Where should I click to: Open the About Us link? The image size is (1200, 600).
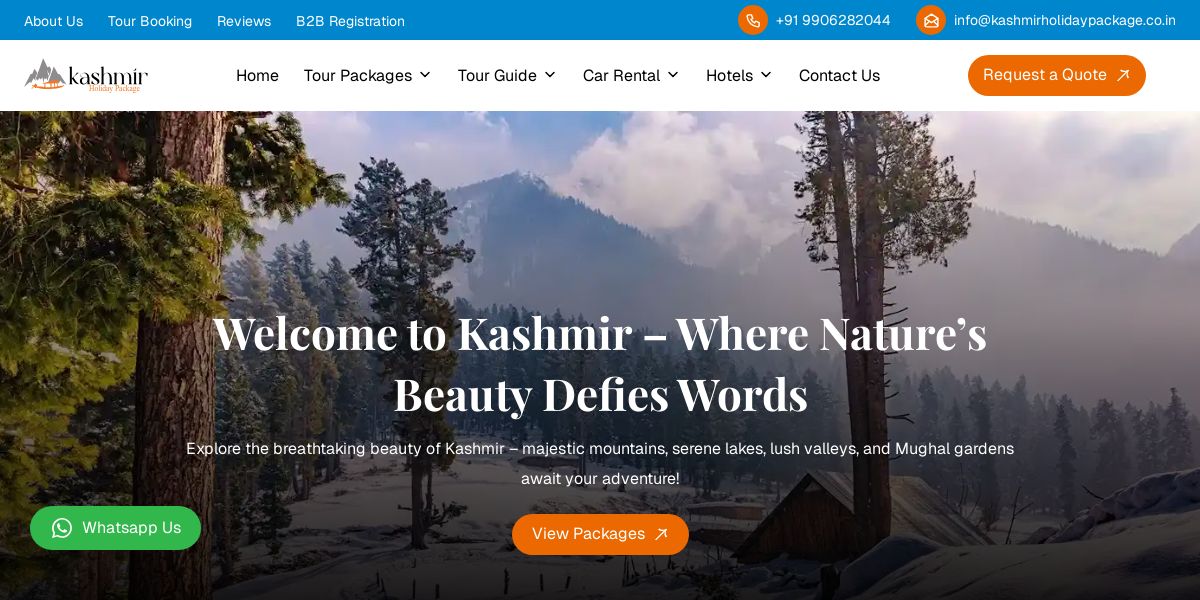54,21
